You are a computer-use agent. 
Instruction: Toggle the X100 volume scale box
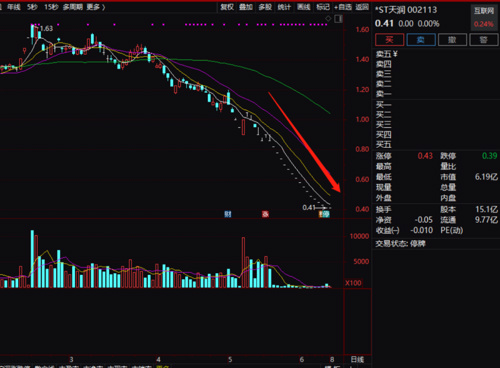click(353, 283)
